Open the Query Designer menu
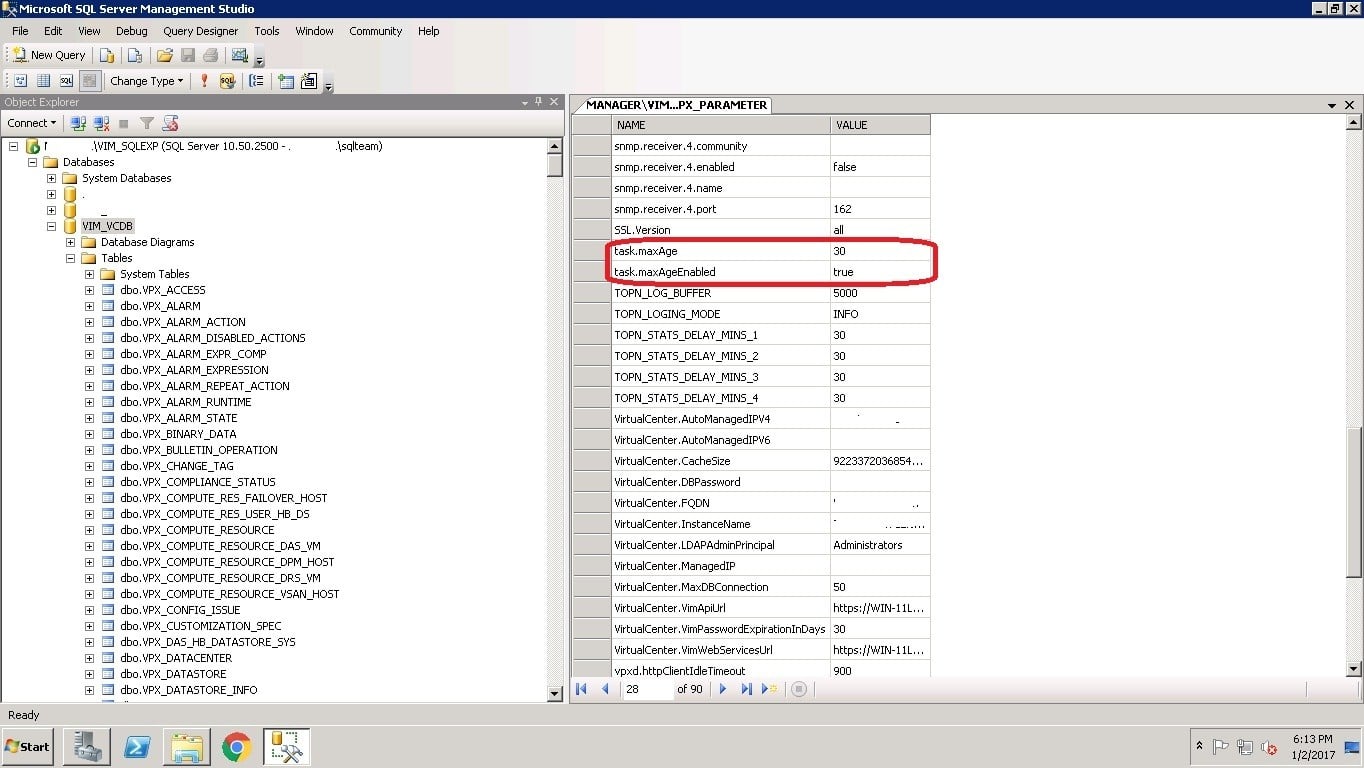The height and width of the screenshot is (768, 1364). pos(201,31)
